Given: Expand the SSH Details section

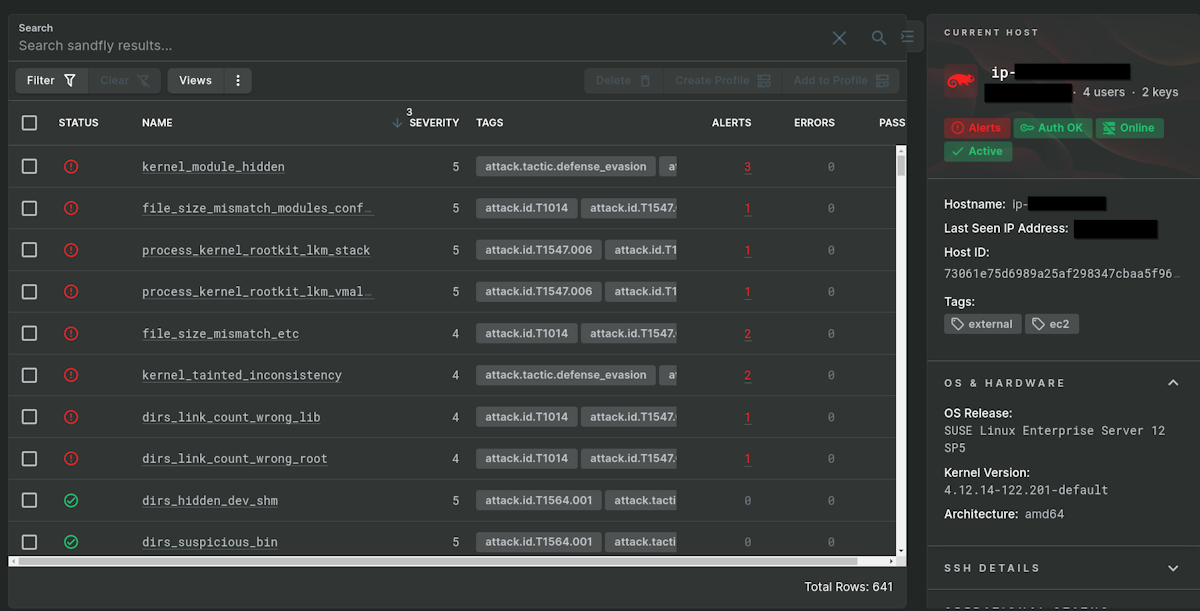Looking at the screenshot, I should [1173, 568].
